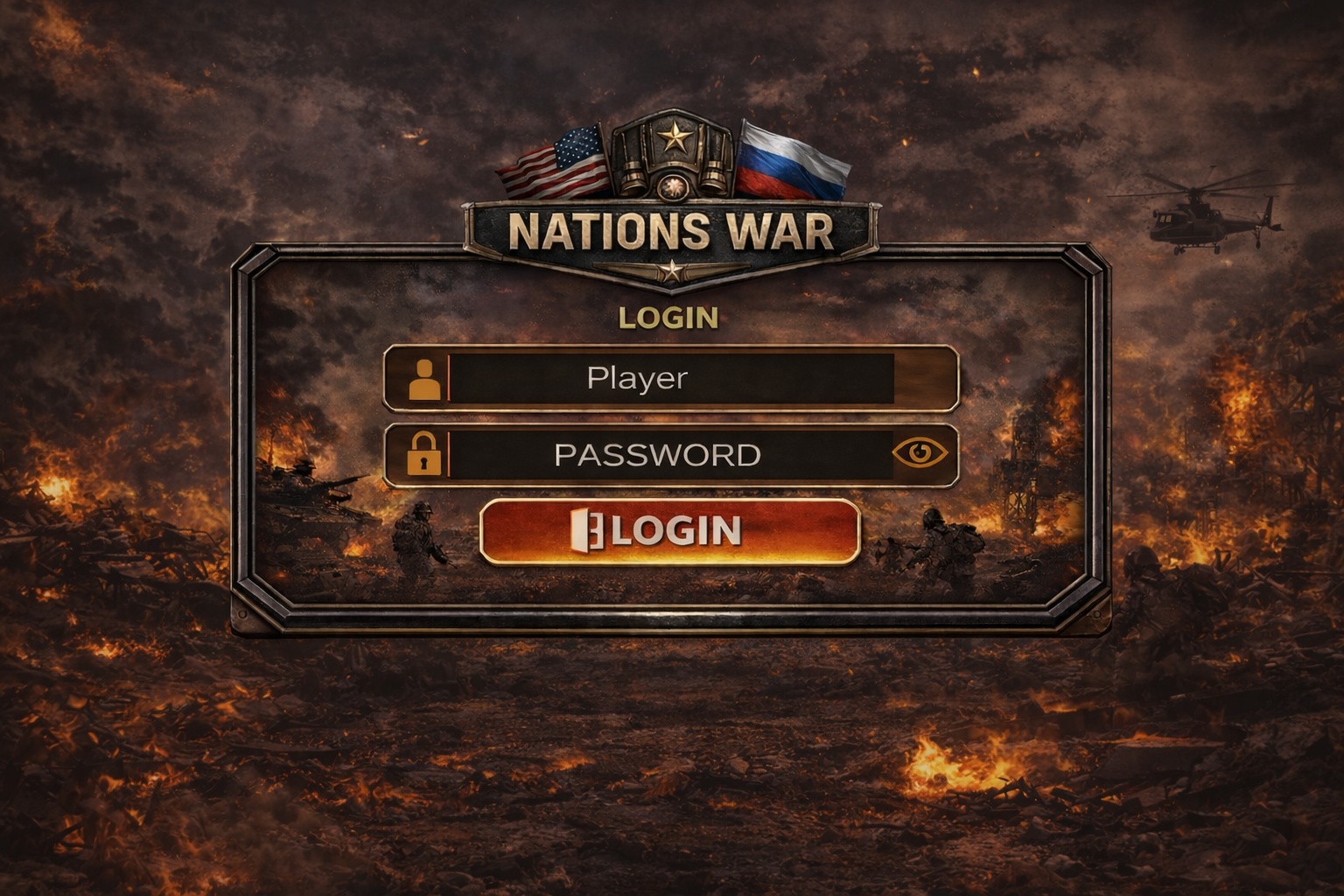Click the round medallion under the star
This screenshot has width=1344, height=896.
671,185
